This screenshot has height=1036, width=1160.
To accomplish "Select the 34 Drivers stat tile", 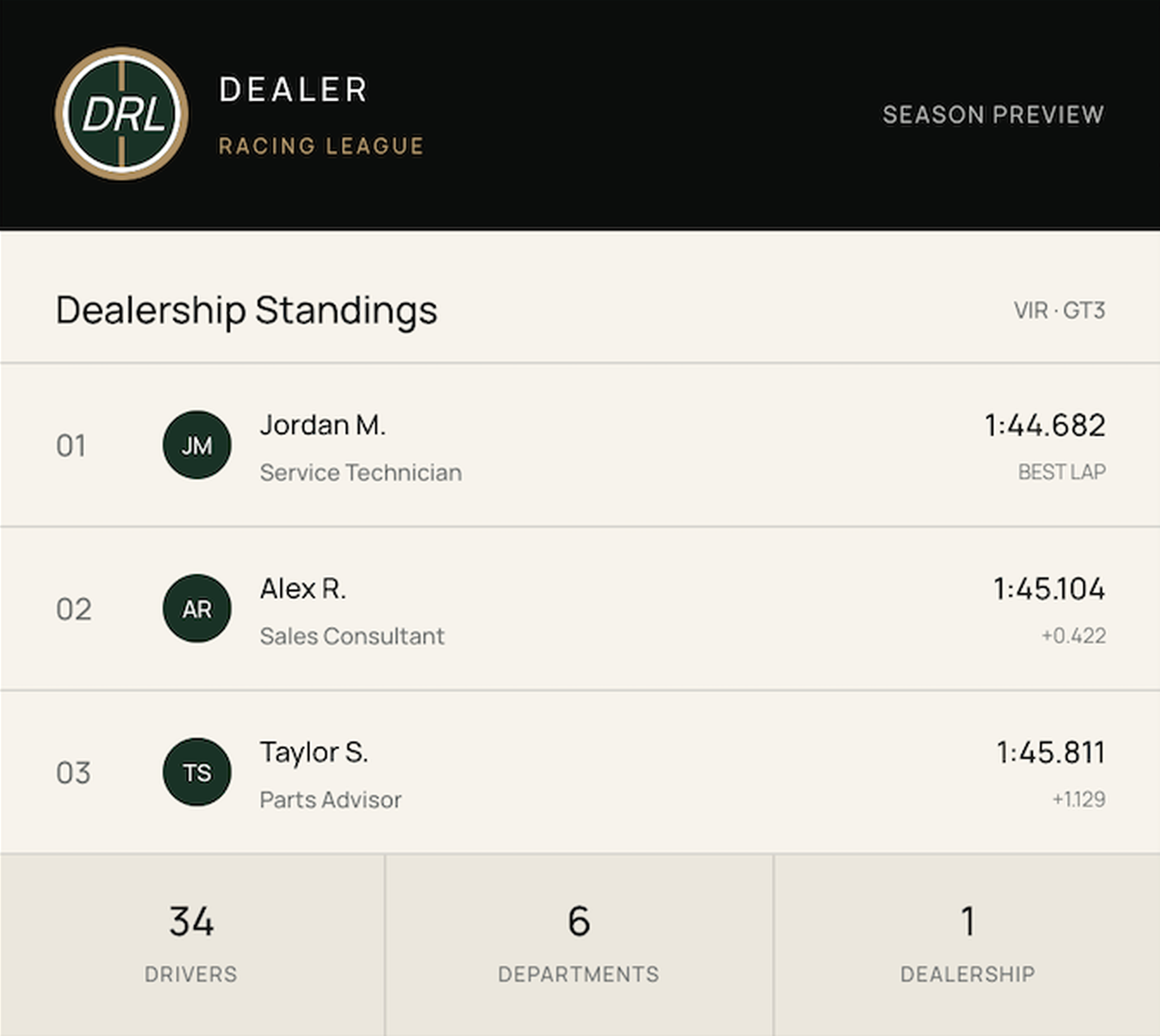I will pyautogui.click(x=192, y=945).
